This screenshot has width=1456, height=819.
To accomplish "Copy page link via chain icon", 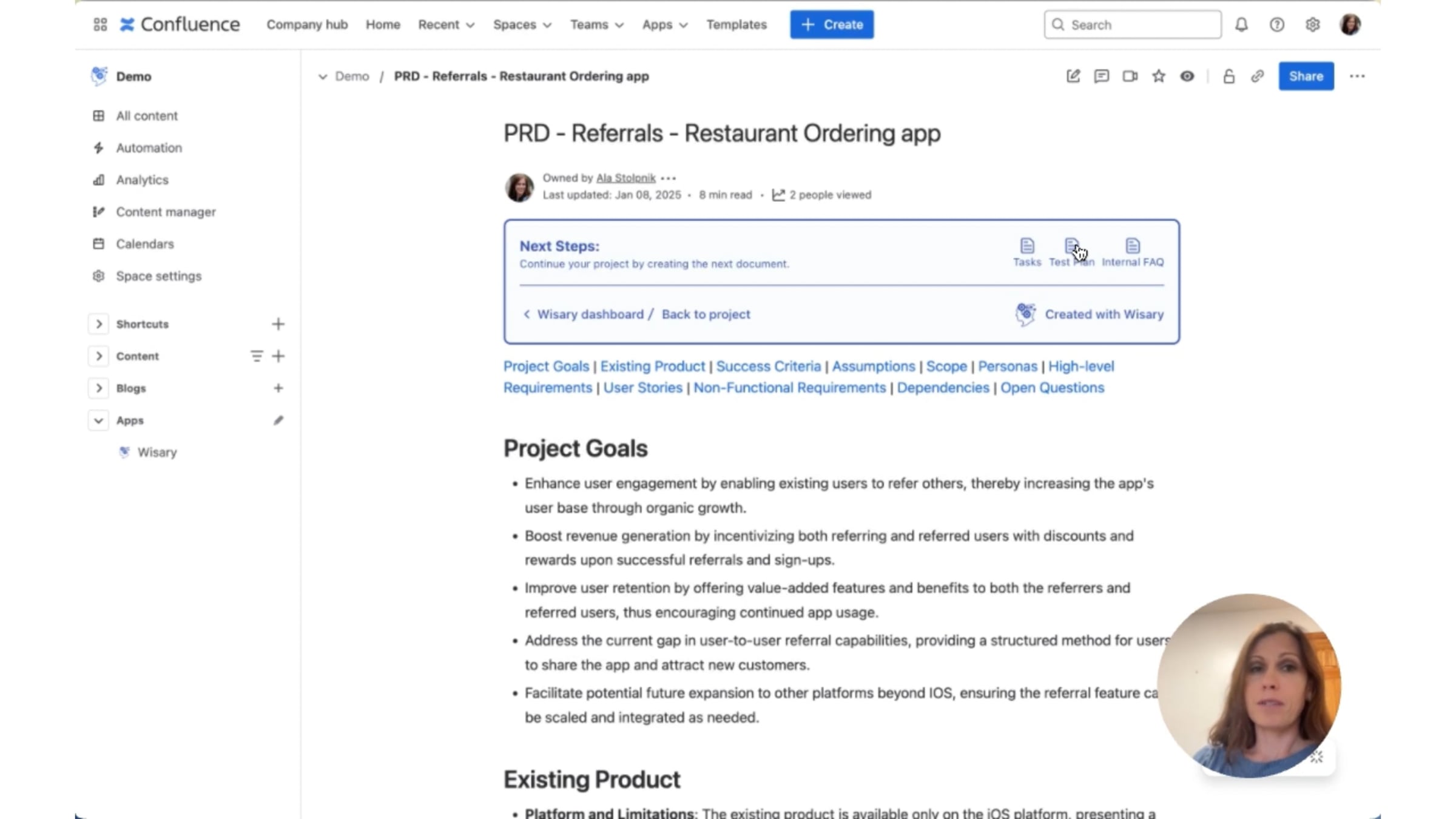I will click(1257, 76).
